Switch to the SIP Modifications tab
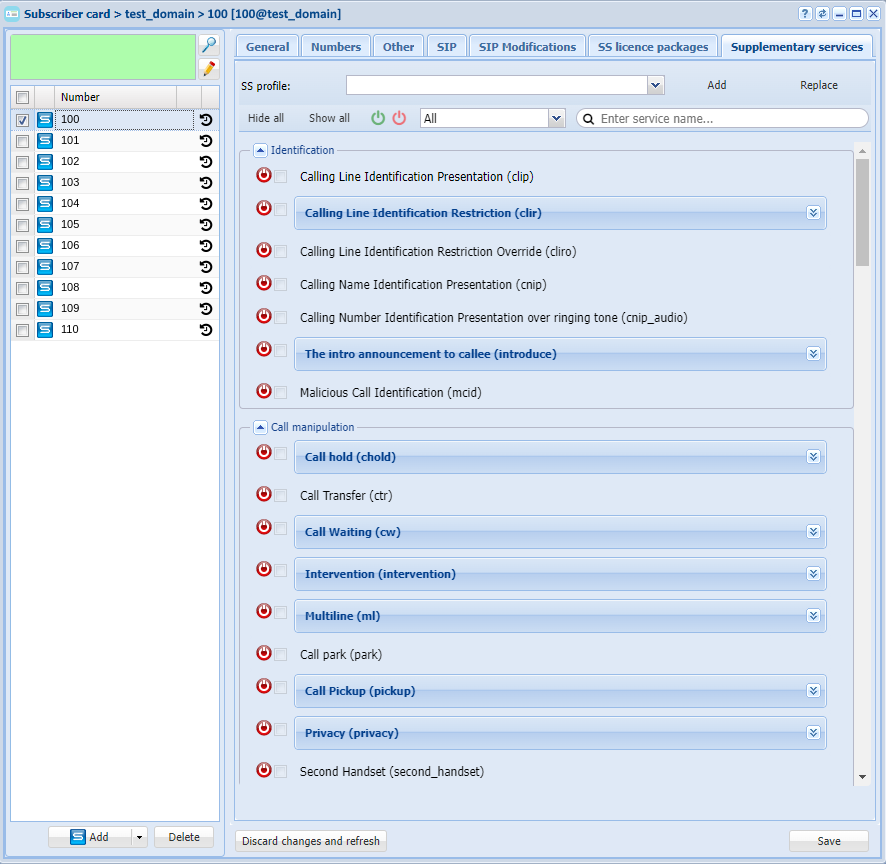 pos(527,46)
